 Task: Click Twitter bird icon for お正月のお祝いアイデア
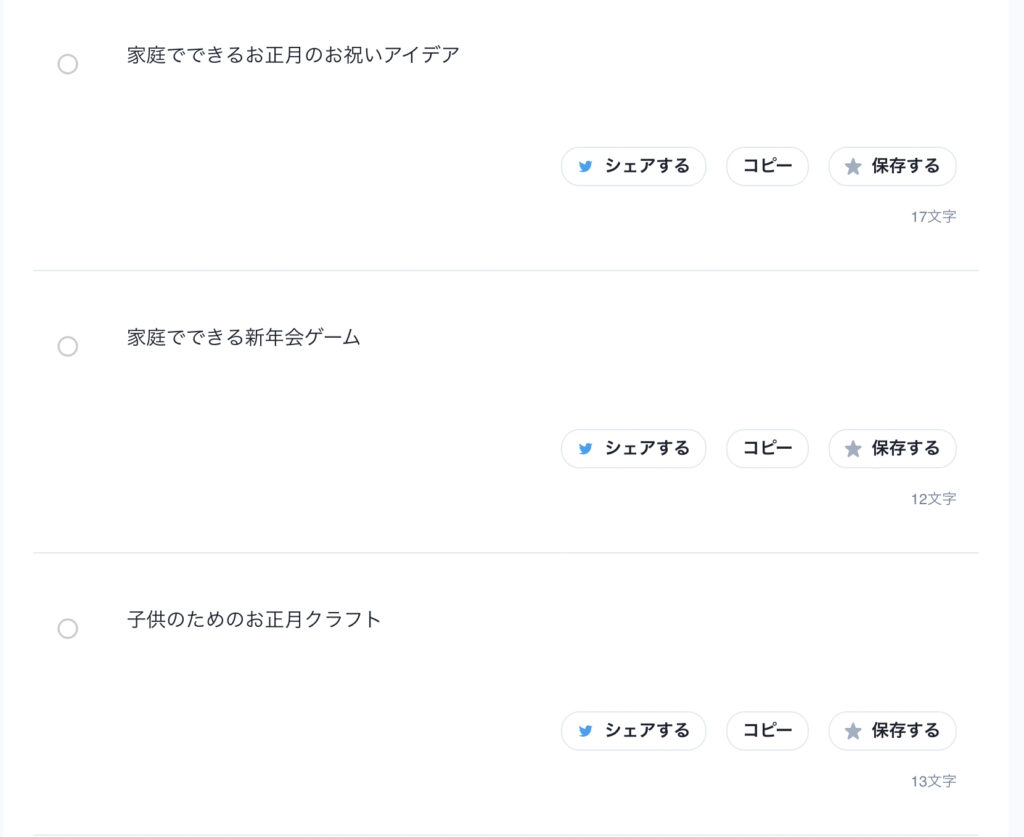point(585,167)
